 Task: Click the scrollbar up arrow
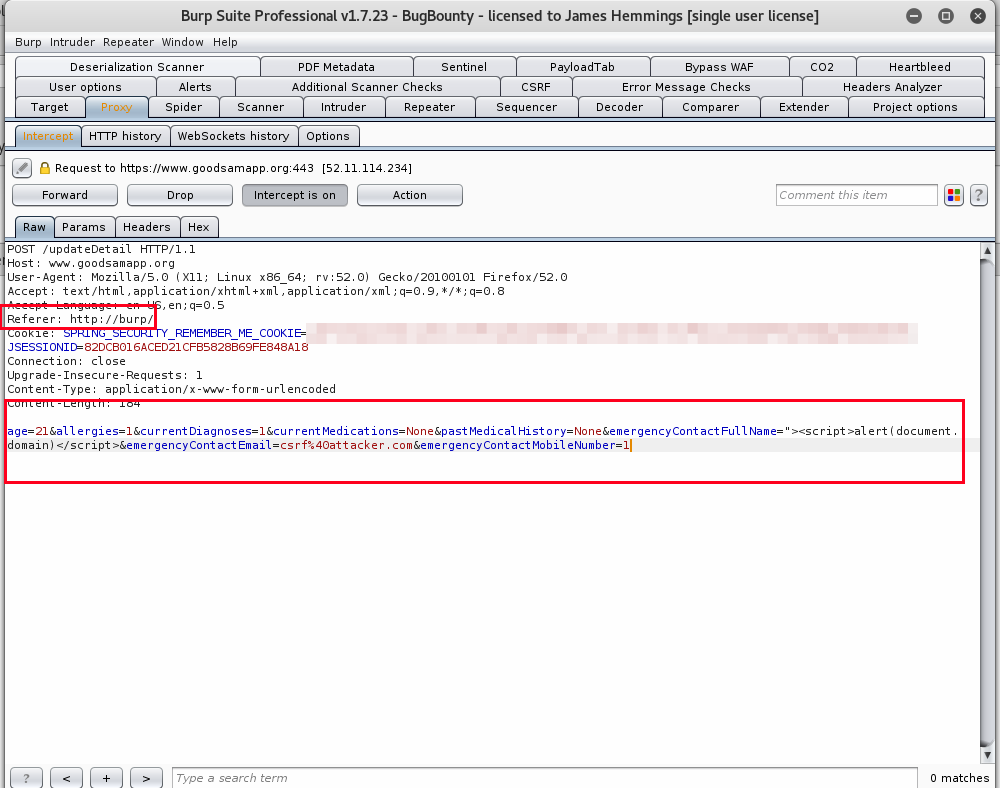point(987,251)
